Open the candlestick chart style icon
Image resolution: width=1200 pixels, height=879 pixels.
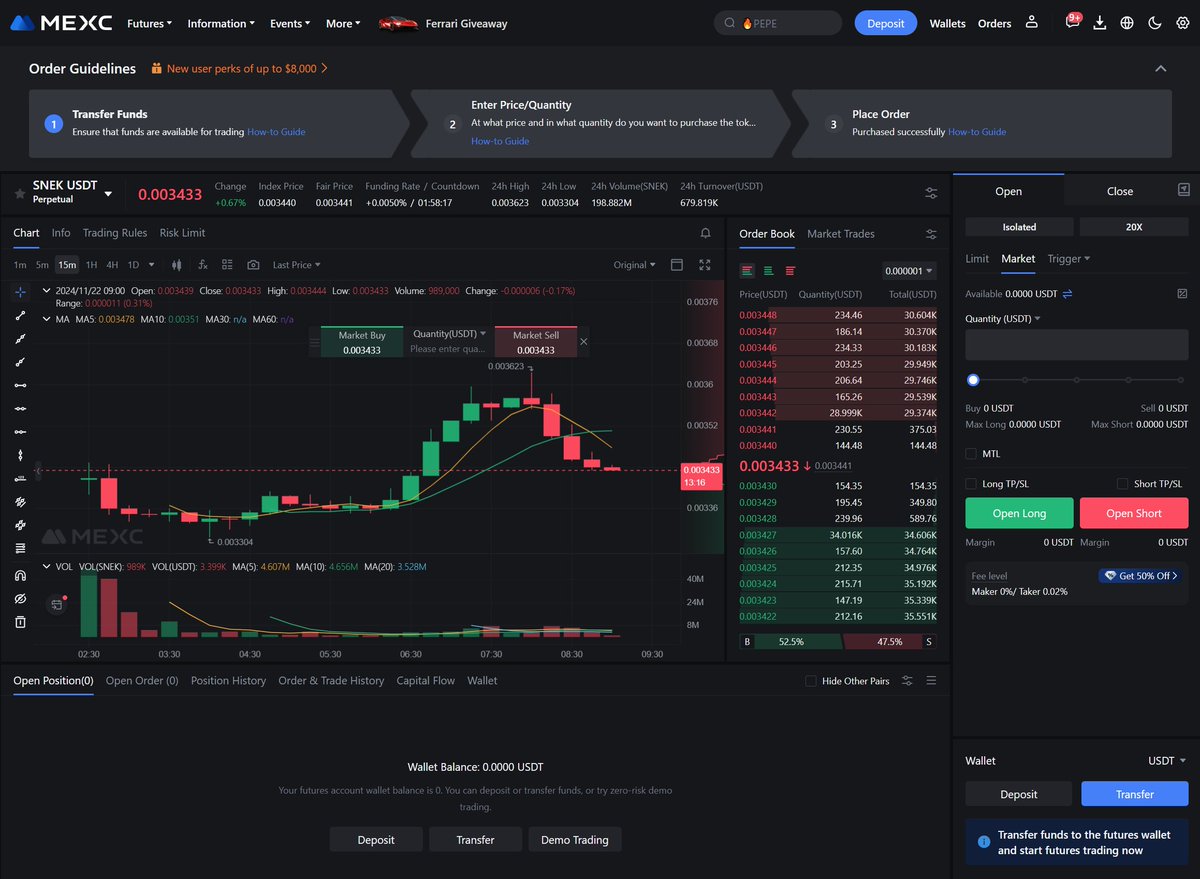coord(177,265)
